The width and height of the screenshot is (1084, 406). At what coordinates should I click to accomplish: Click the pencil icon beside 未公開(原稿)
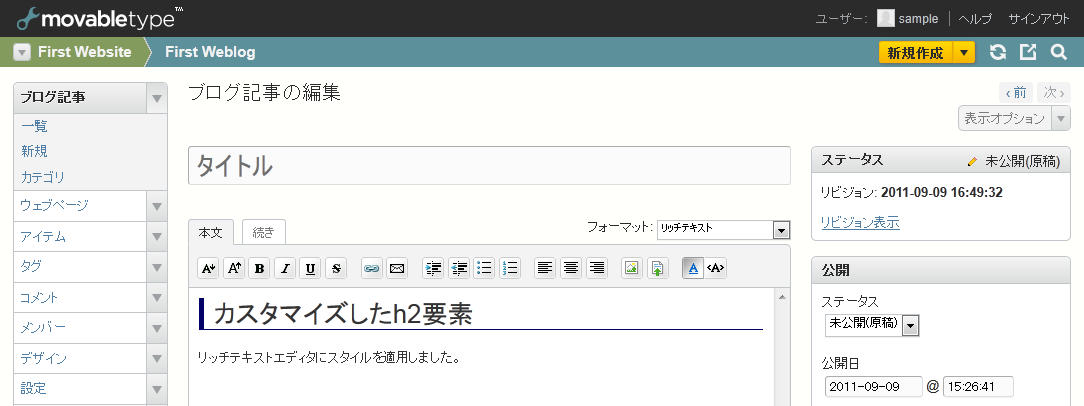[x=973, y=161]
